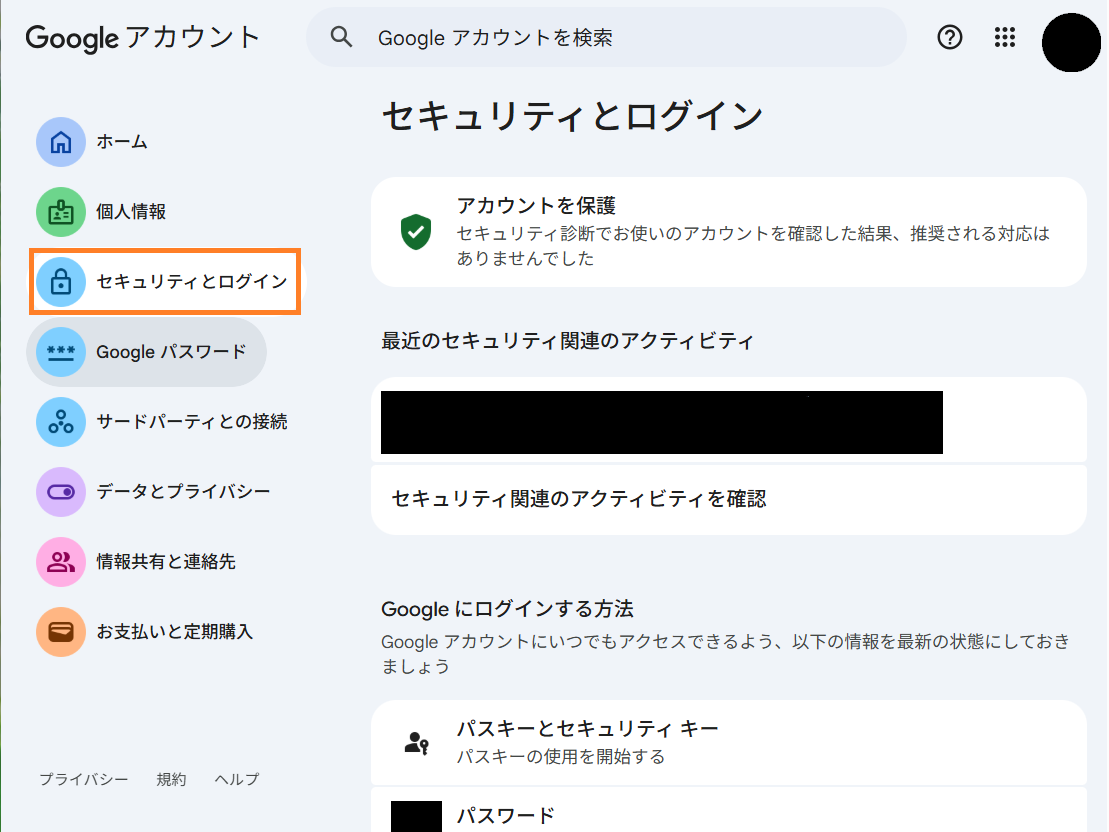
Task: Open the Google パスワード key icon
Action: pos(60,352)
